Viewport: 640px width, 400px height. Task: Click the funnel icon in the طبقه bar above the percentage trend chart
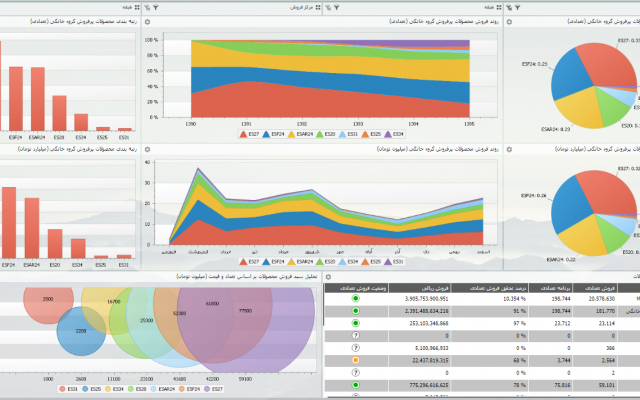tap(337, 7)
